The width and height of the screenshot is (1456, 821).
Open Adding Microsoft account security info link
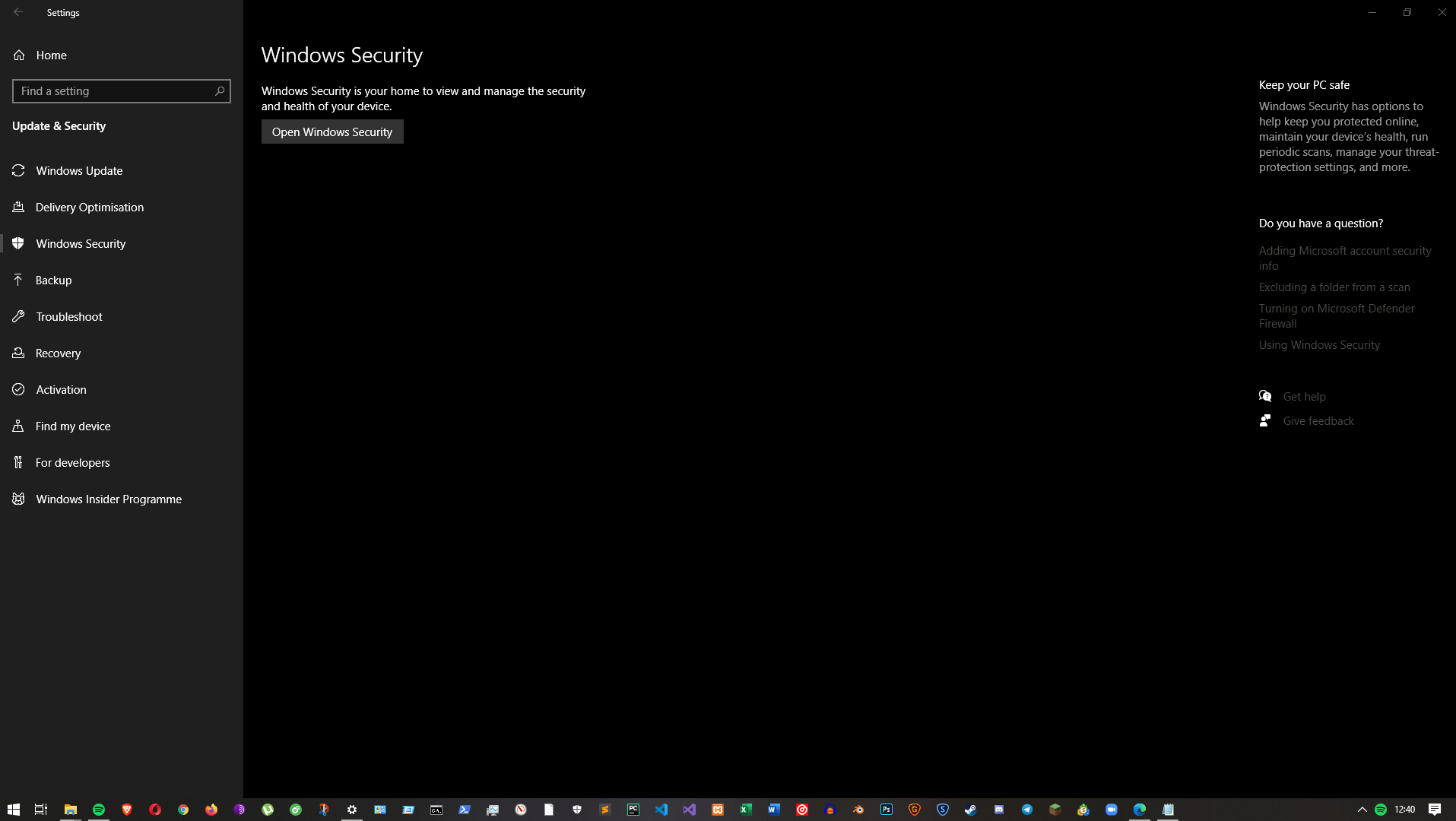click(1344, 258)
